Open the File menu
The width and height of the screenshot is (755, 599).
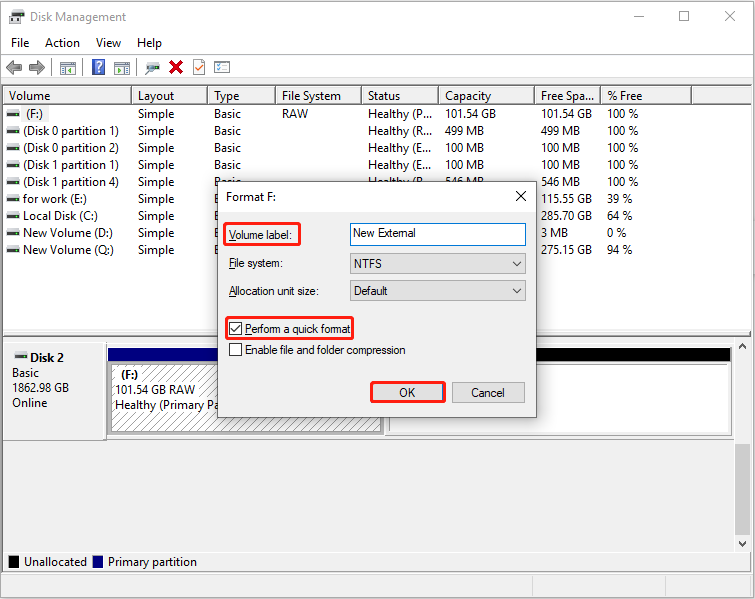[x=20, y=43]
